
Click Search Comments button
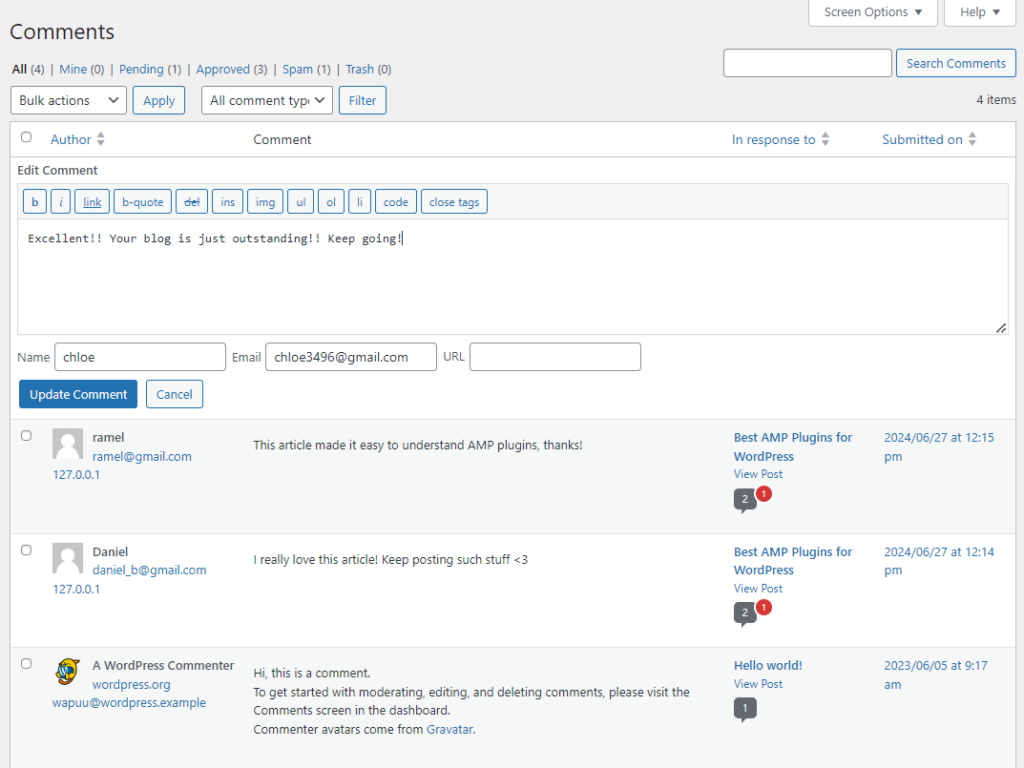click(x=955, y=63)
